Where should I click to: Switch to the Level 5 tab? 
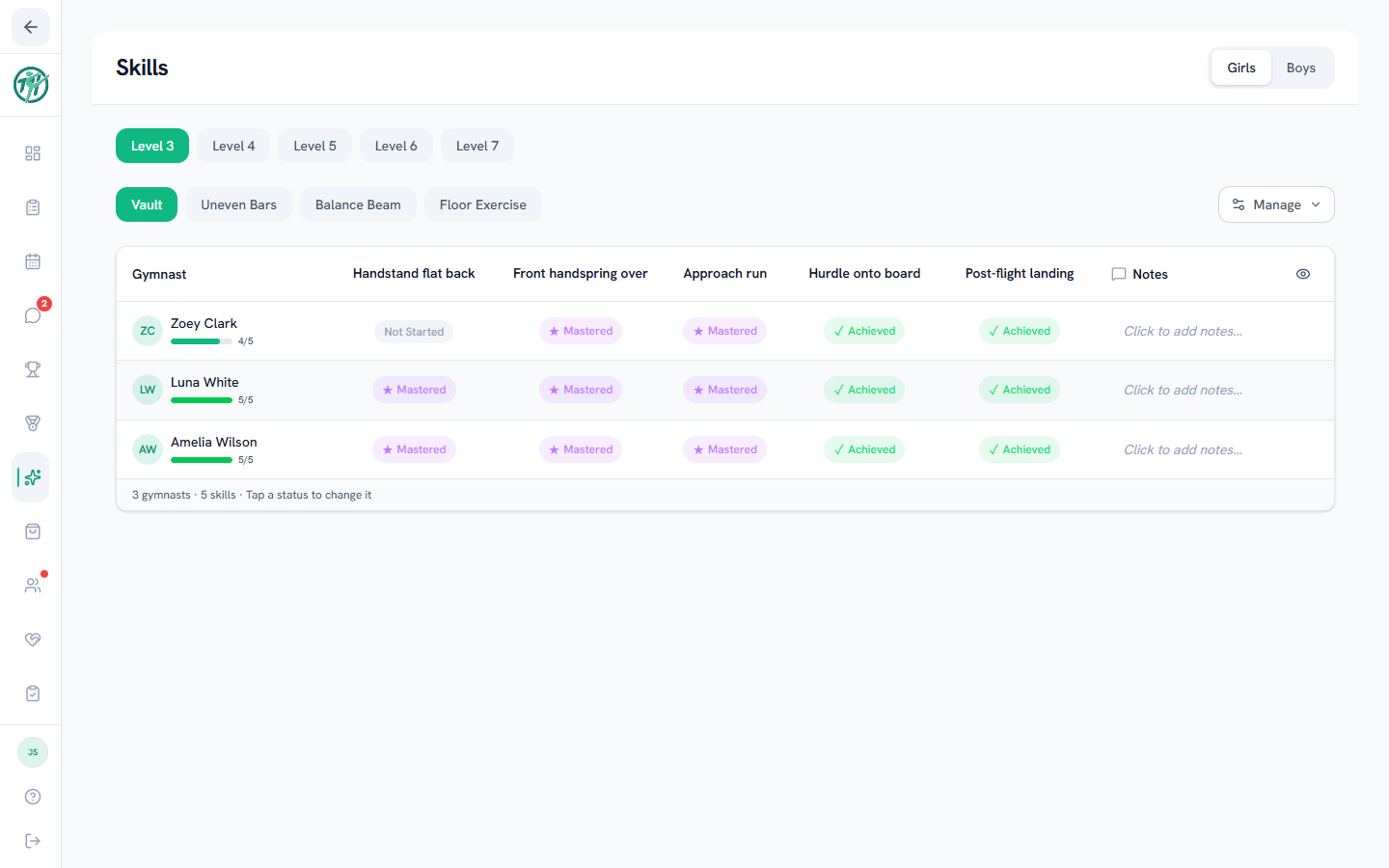point(315,146)
